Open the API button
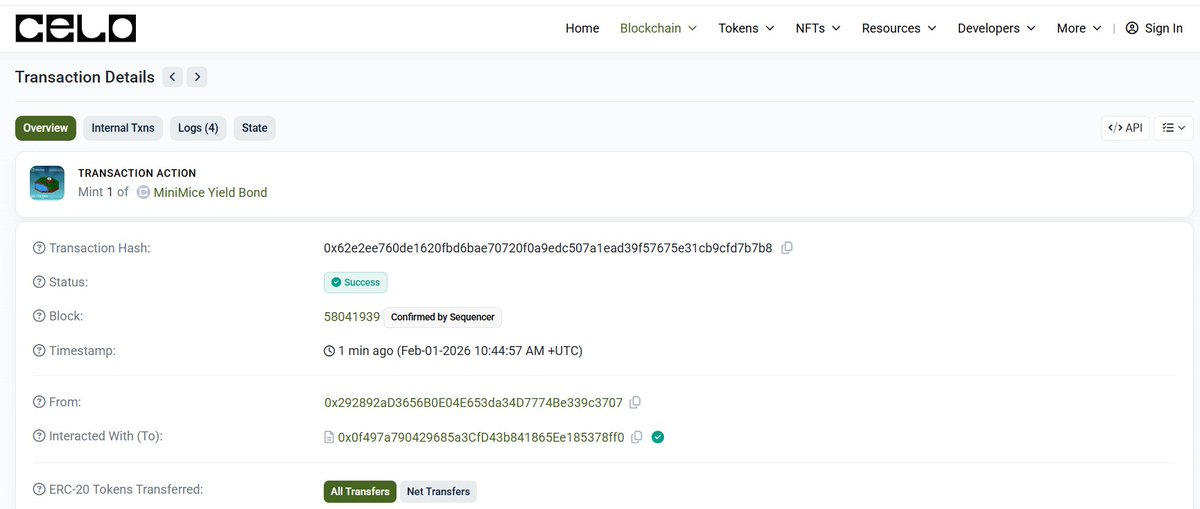 click(1125, 128)
